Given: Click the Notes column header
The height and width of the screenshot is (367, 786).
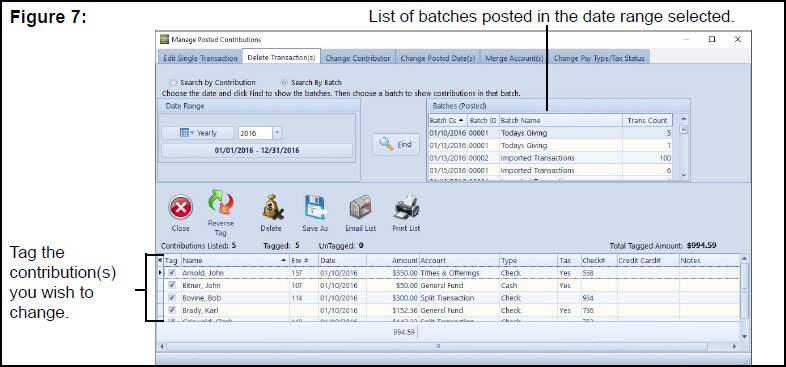Looking at the screenshot, I should pyautogui.click(x=709, y=260).
